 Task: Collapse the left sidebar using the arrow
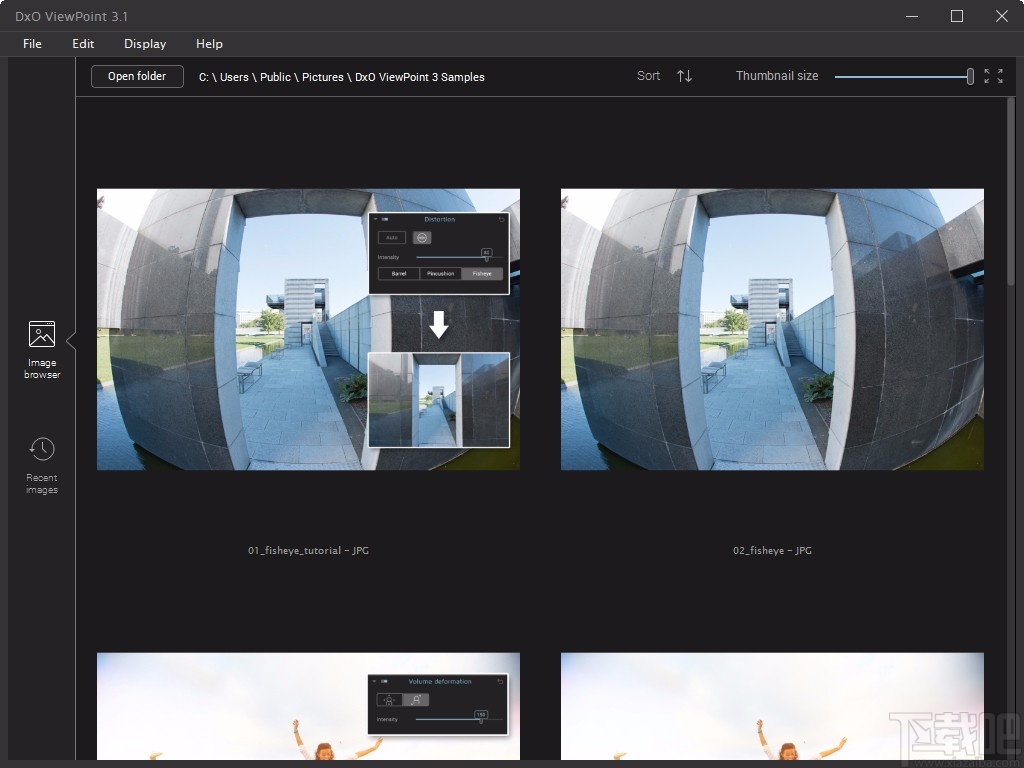pos(71,341)
